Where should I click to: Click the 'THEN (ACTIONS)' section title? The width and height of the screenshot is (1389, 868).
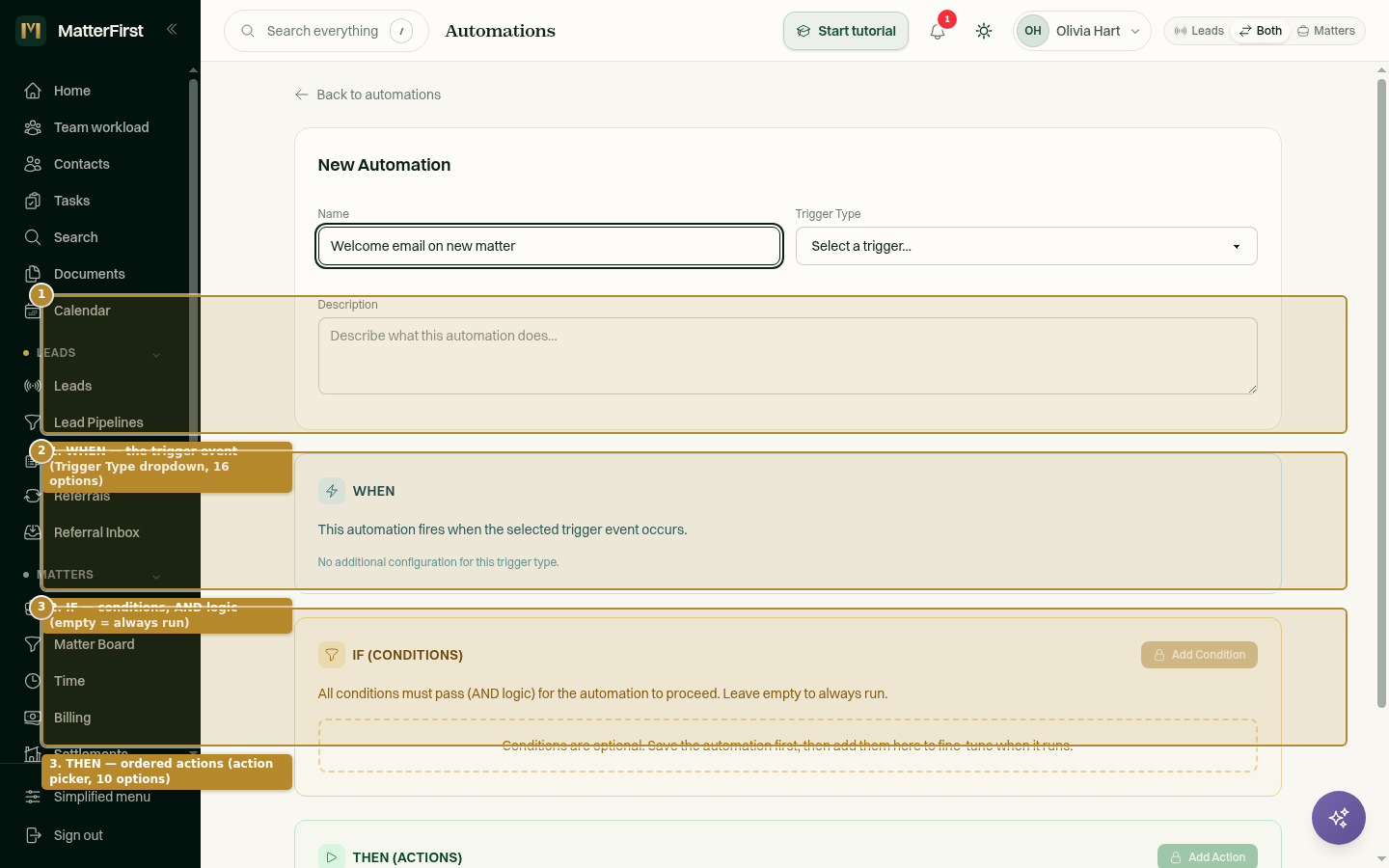tap(407, 857)
